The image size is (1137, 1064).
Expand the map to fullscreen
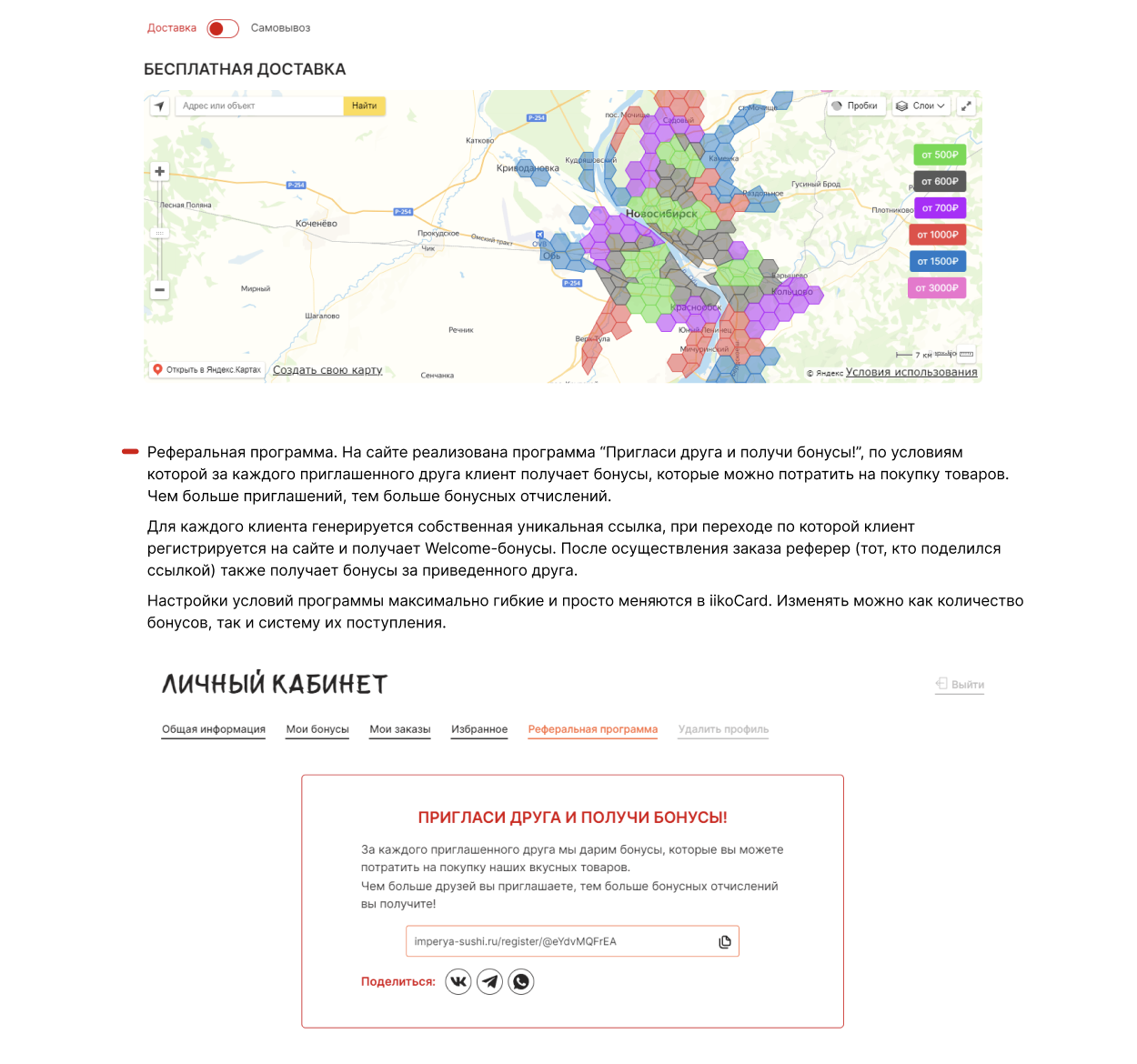pyautogui.click(x=966, y=106)
